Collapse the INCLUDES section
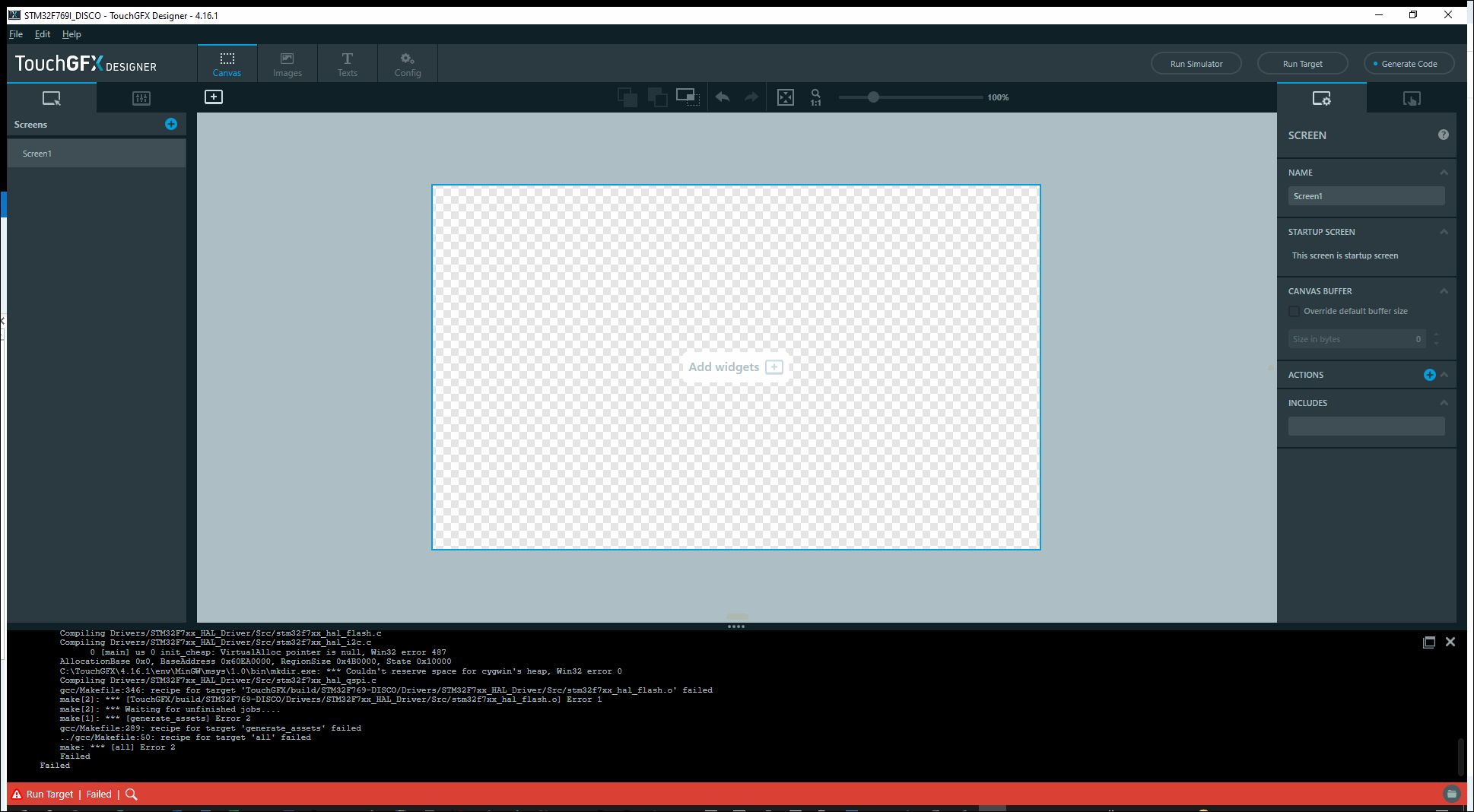Screen dimensions: 1474x812 coord(1444,403)
